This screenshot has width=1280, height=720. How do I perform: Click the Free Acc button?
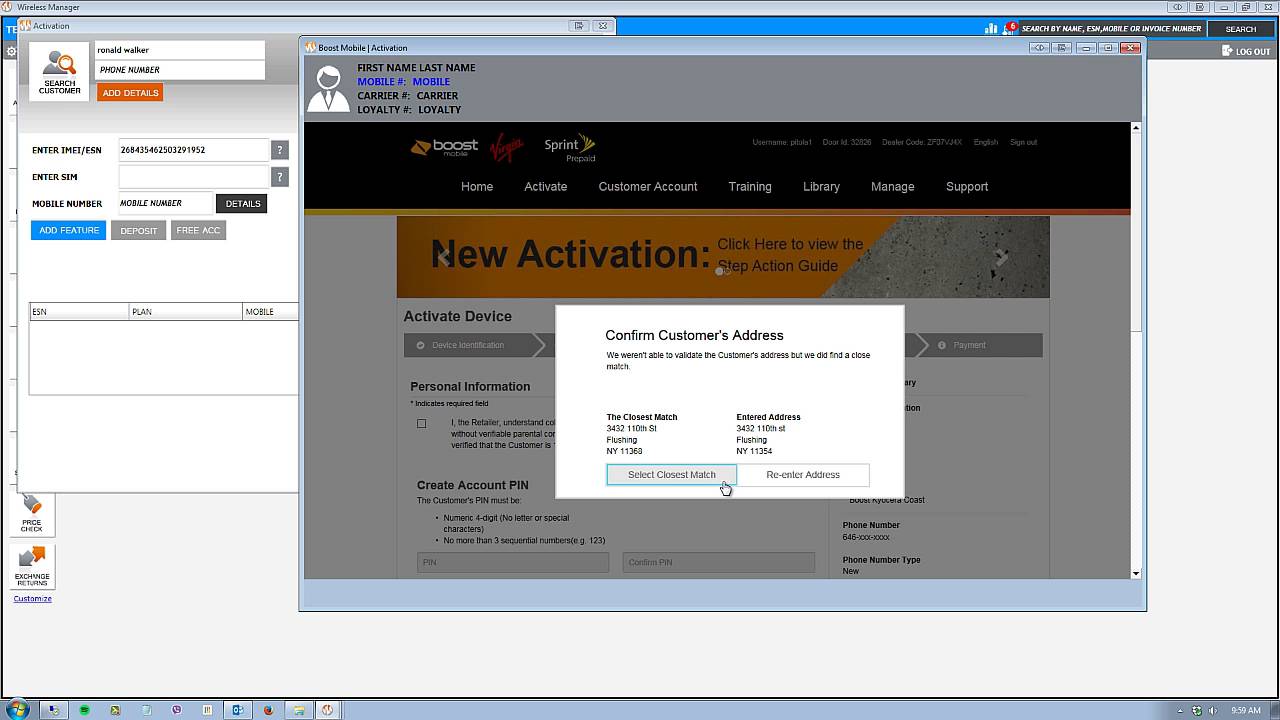(x=198, y=230)
